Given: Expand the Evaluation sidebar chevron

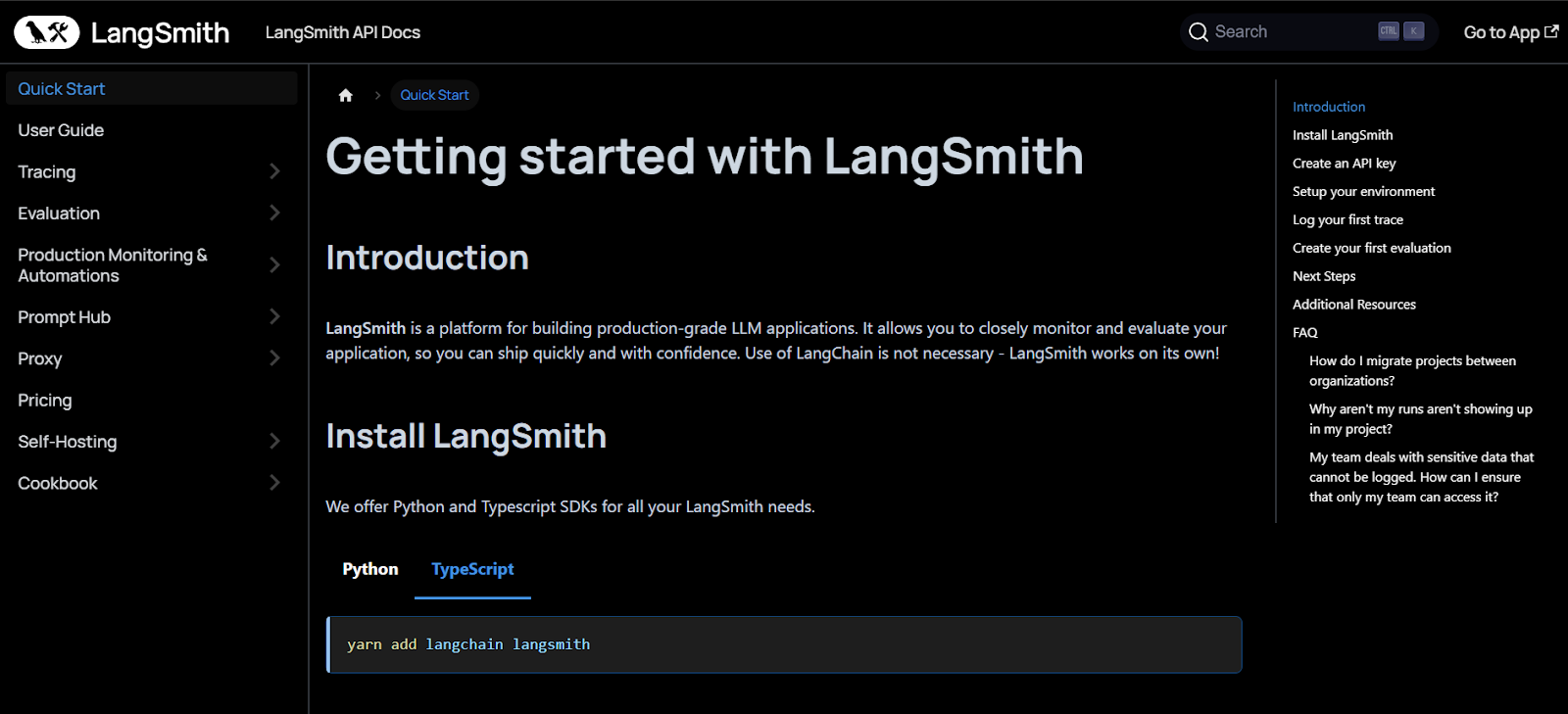Looking at the screenshot, I should tap(274, 213).
